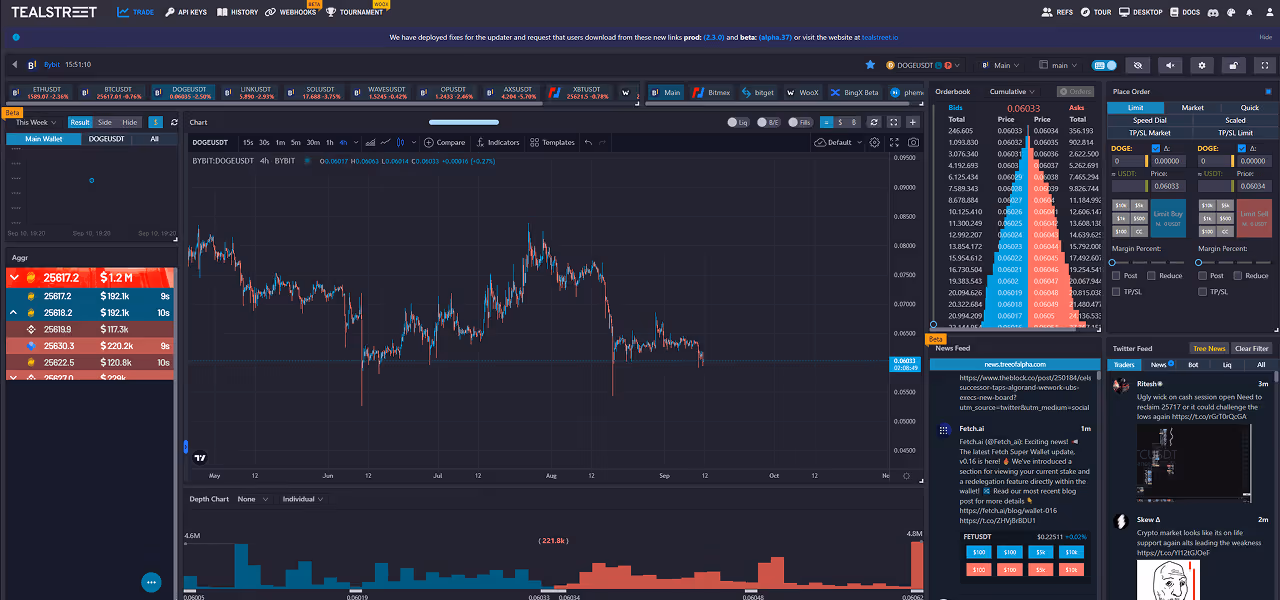This screenshot has width=1280, height=600.
Task: Open the This Week period dropdown
Action: [36, 122]
